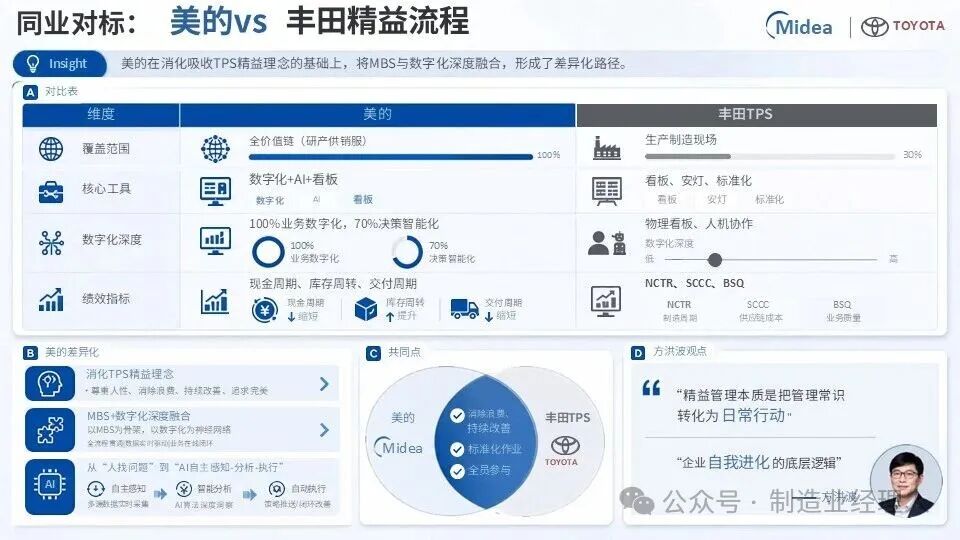Click the growth chart icon beside 现金周期、库存周转
The height and width of the screenshot is (540, 960).
tap(215, 301)
